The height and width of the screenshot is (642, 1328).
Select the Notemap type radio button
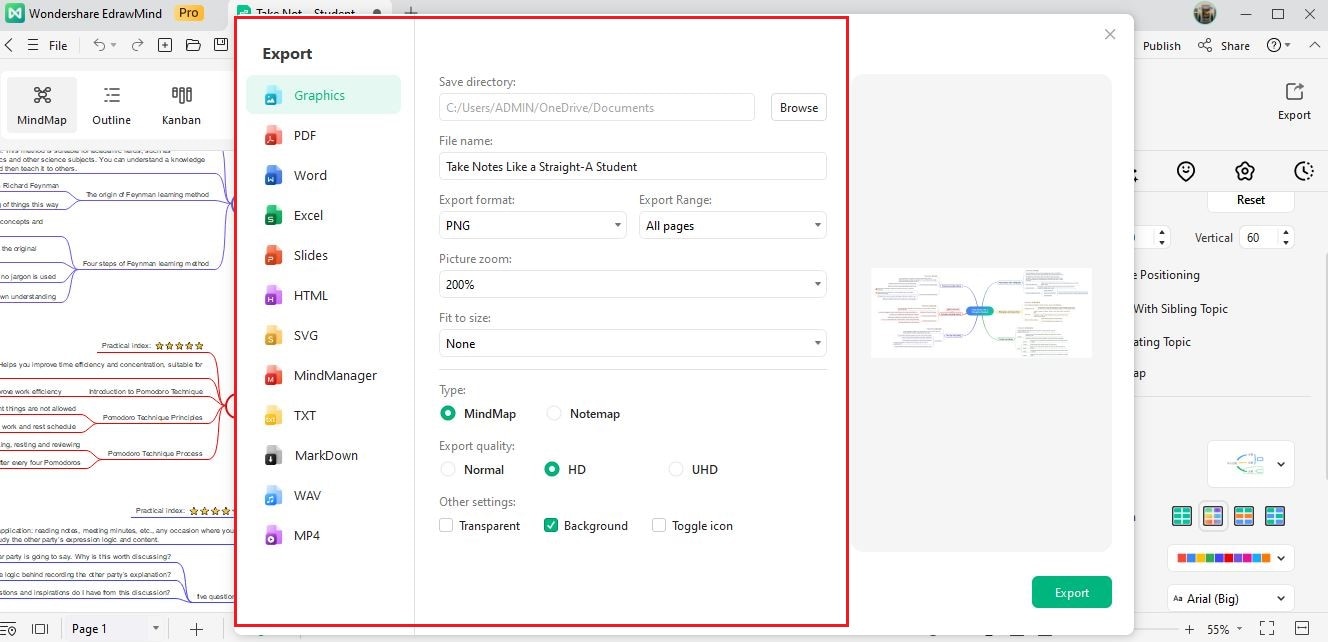(554, 413)
